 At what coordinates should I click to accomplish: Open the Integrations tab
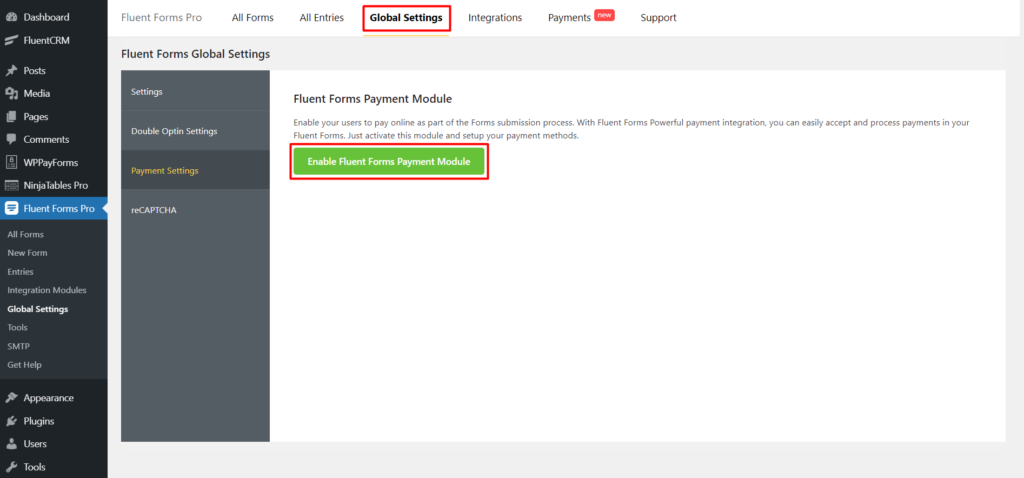click(x=495, y=18)
